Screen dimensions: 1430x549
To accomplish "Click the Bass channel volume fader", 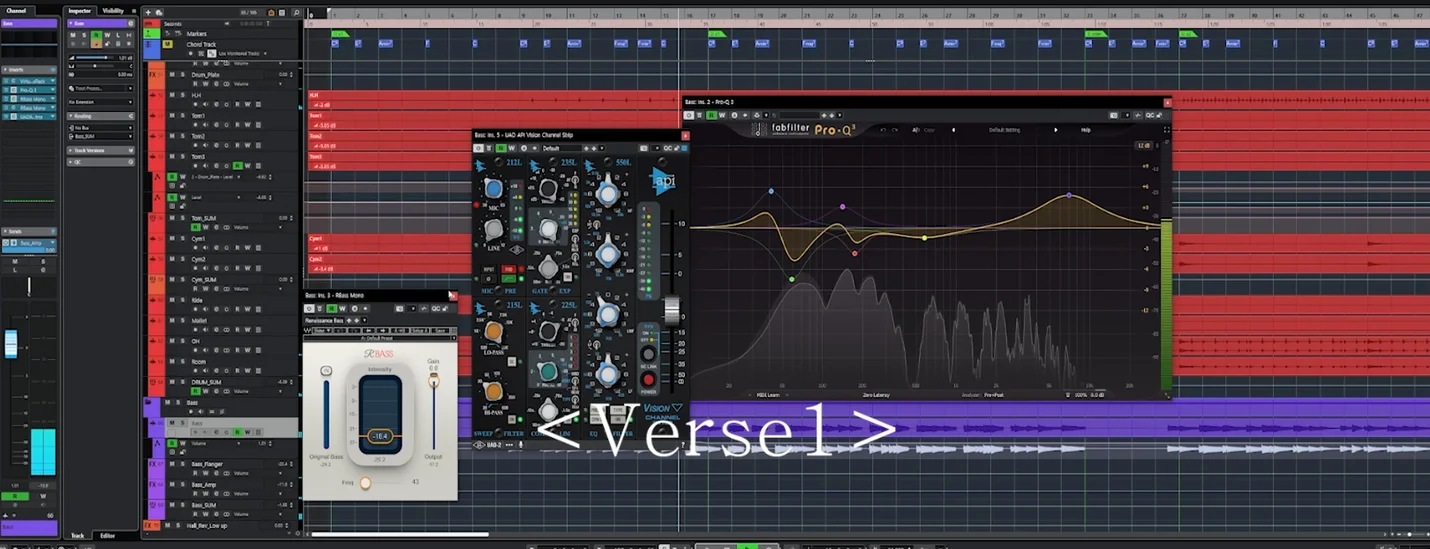I will [11, 343].
